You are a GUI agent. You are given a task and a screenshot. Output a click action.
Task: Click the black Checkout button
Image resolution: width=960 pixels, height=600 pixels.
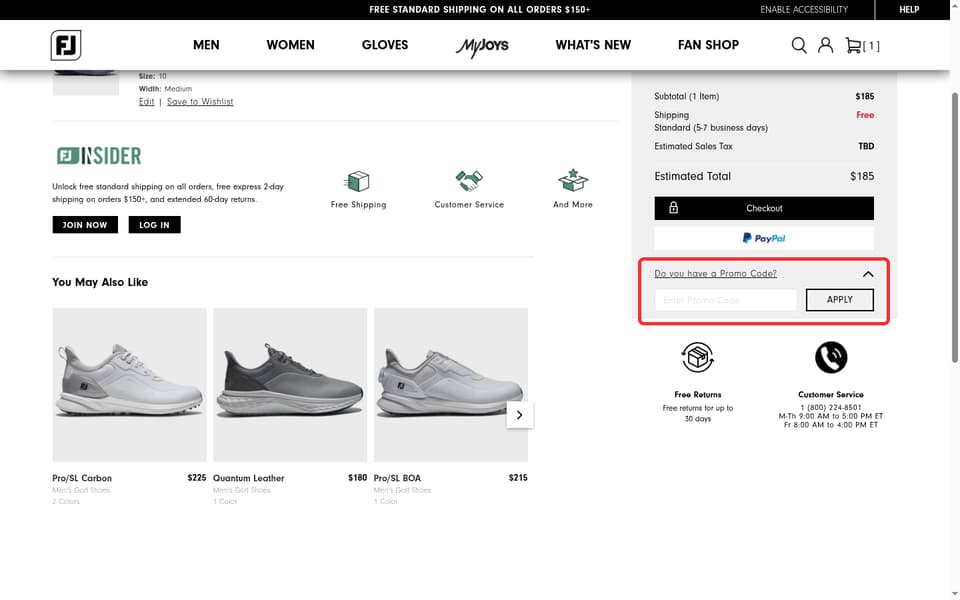(x=763, y=208)
